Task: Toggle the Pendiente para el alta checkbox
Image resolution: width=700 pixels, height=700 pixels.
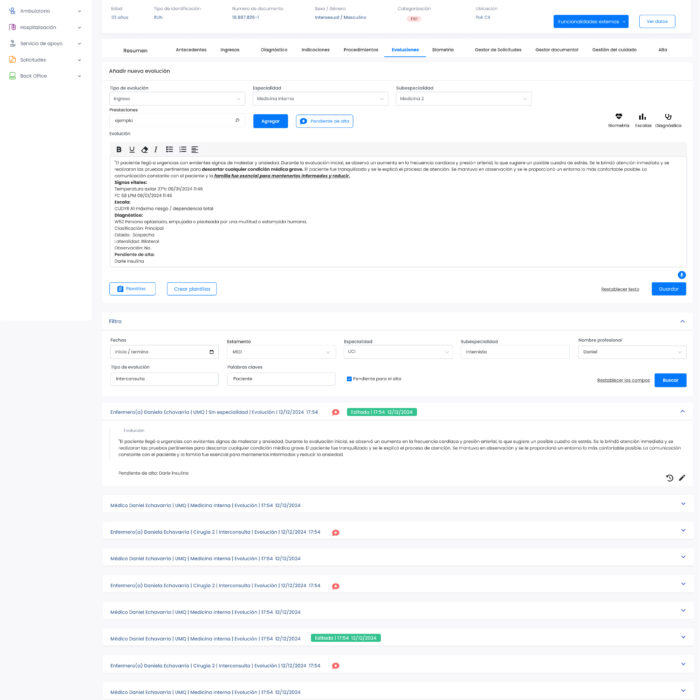Action: click(x=349, y=379)
